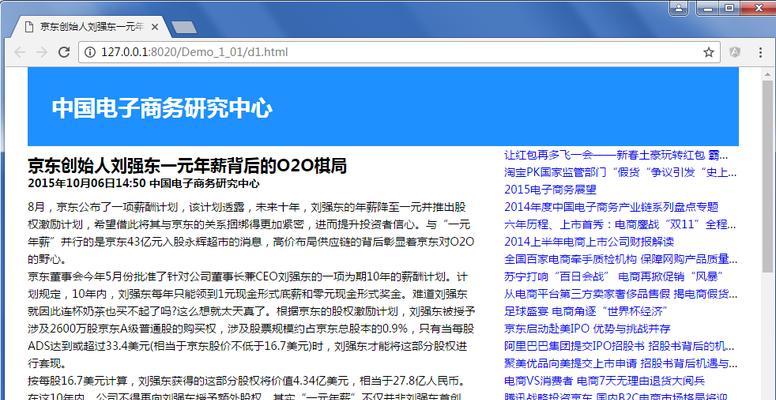The height and width of the screenshot is (400, 776).
Task: Open link 淘宝PK国家监管部门
Action: tap(621, 172)
